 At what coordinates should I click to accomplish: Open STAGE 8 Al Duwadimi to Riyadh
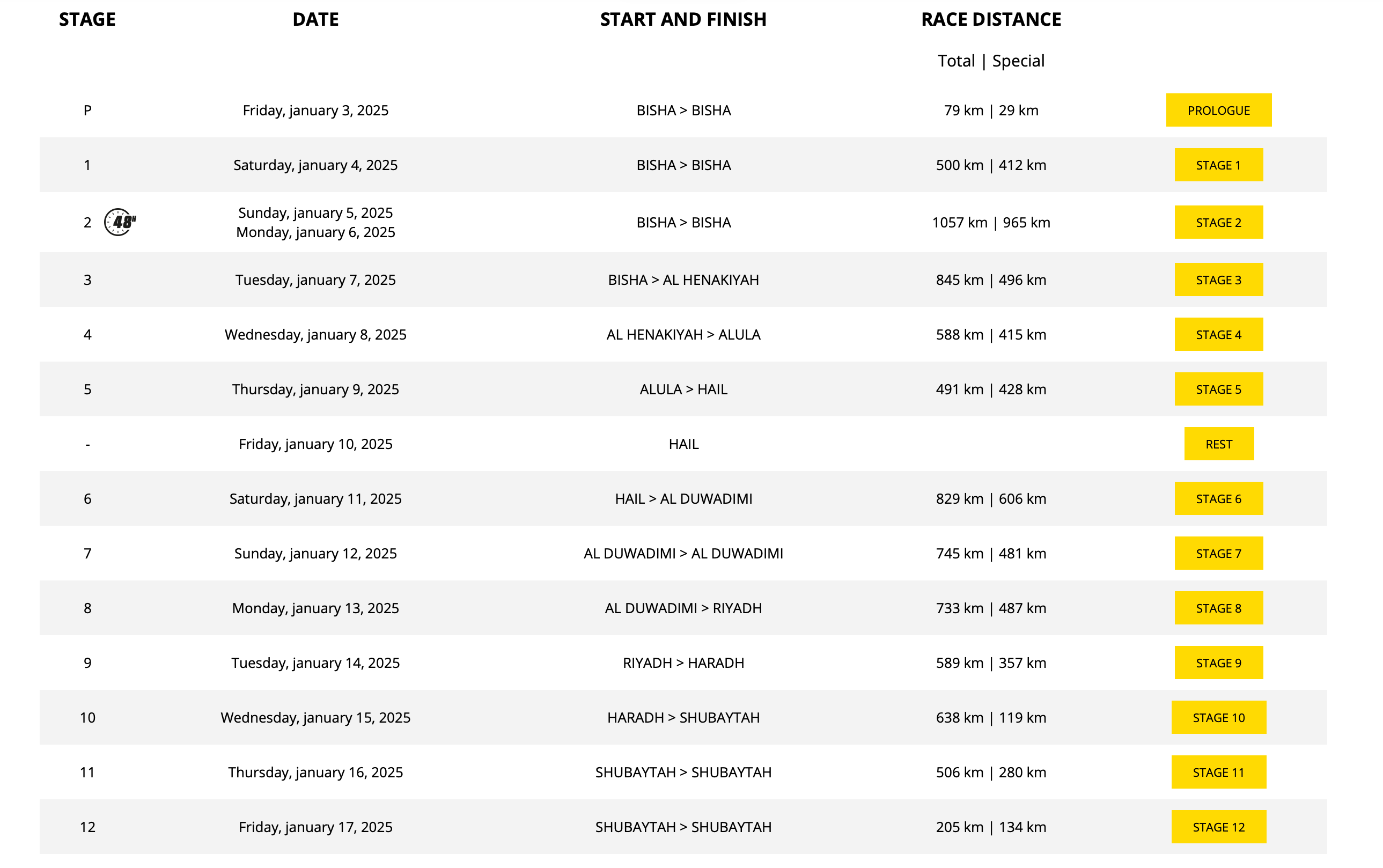click(1218, 608)
